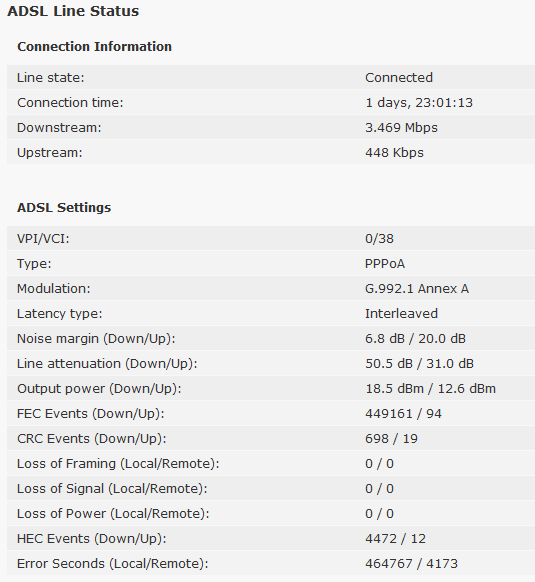Screen dimensions: 535x582
Task: Click the '50.5 dB / 31.0 dB' value
Action: pos(419,364)
